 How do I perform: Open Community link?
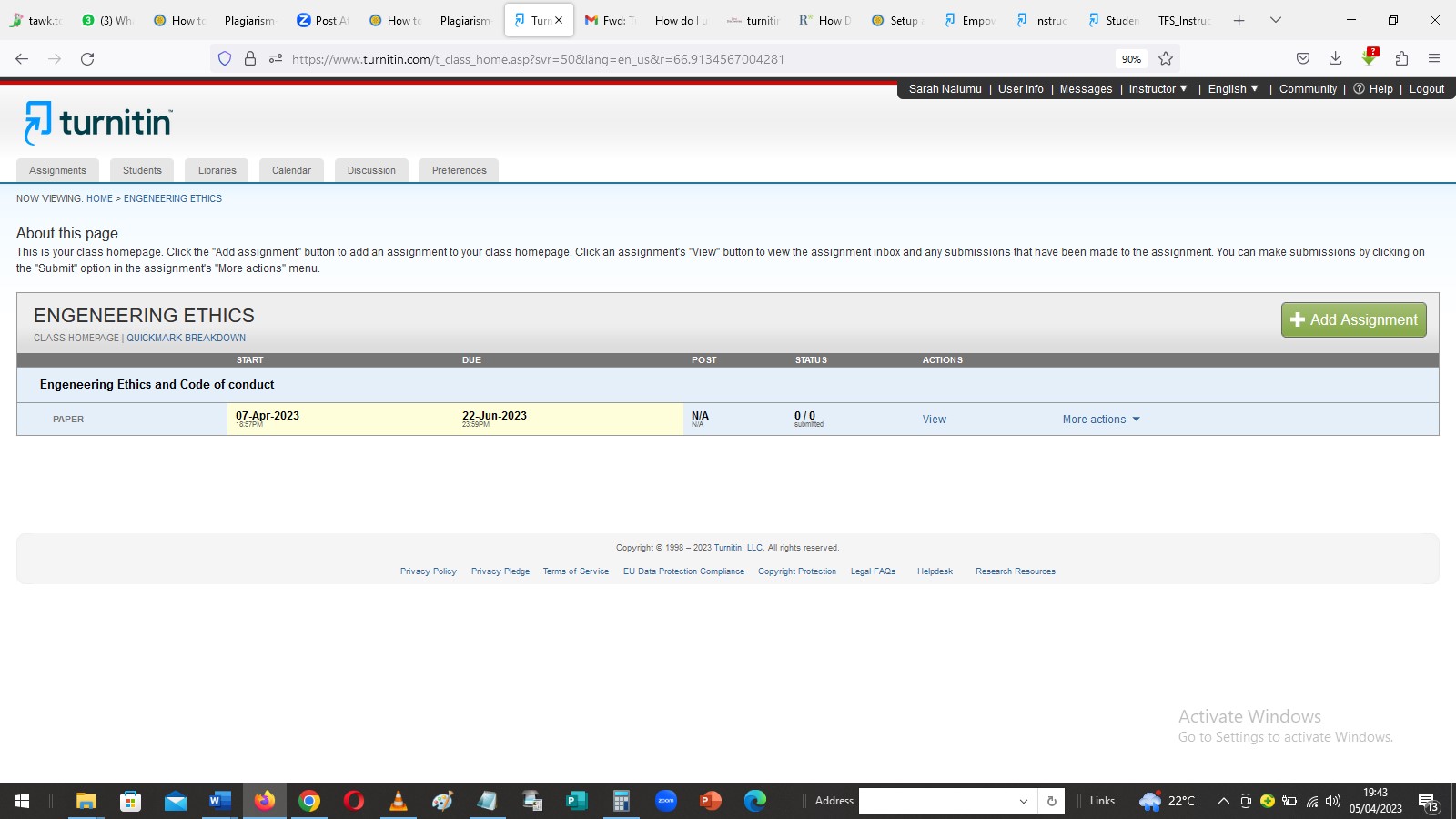click(1308, 88)
